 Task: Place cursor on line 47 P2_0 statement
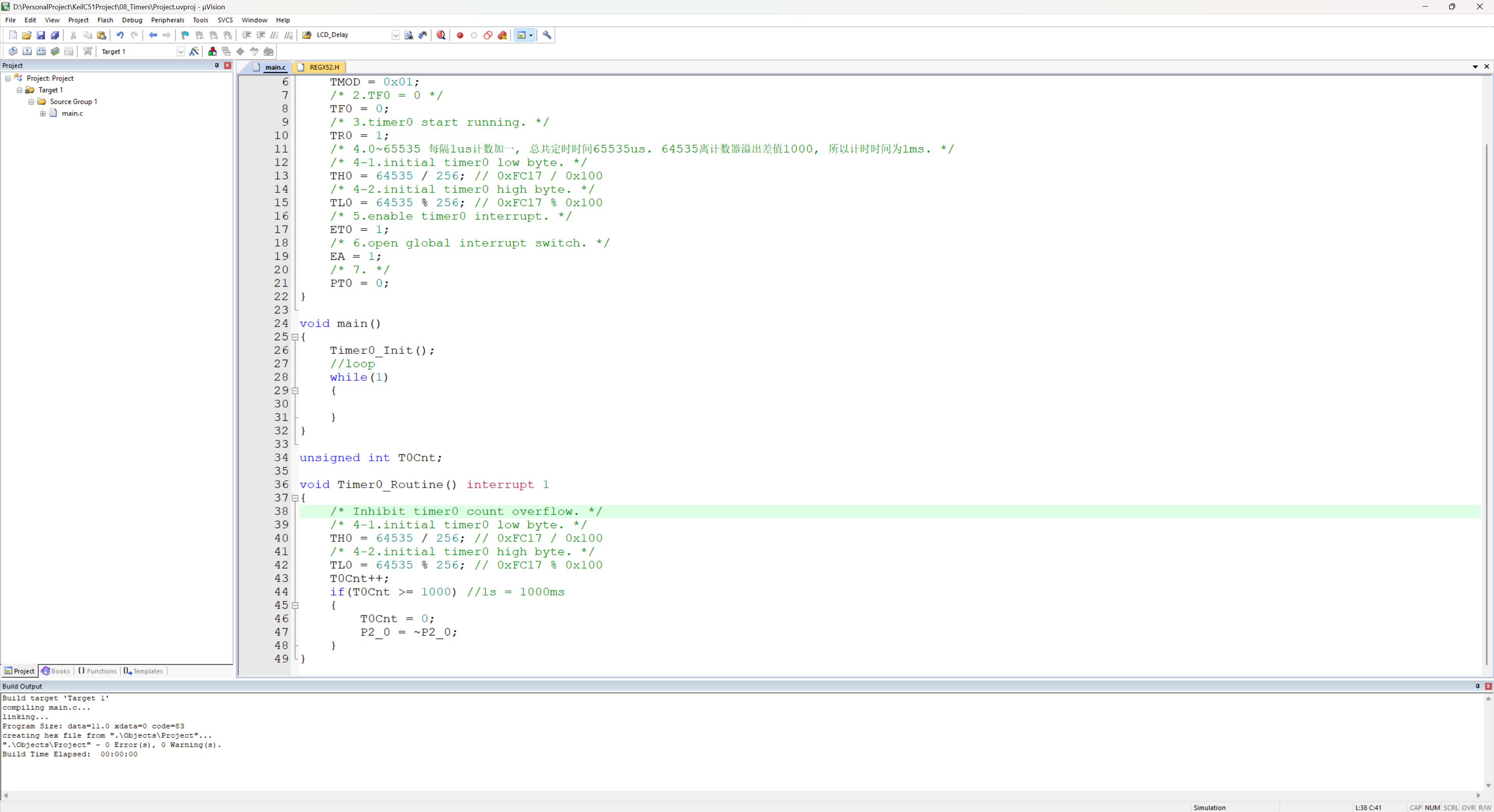(x=408, y=632)
